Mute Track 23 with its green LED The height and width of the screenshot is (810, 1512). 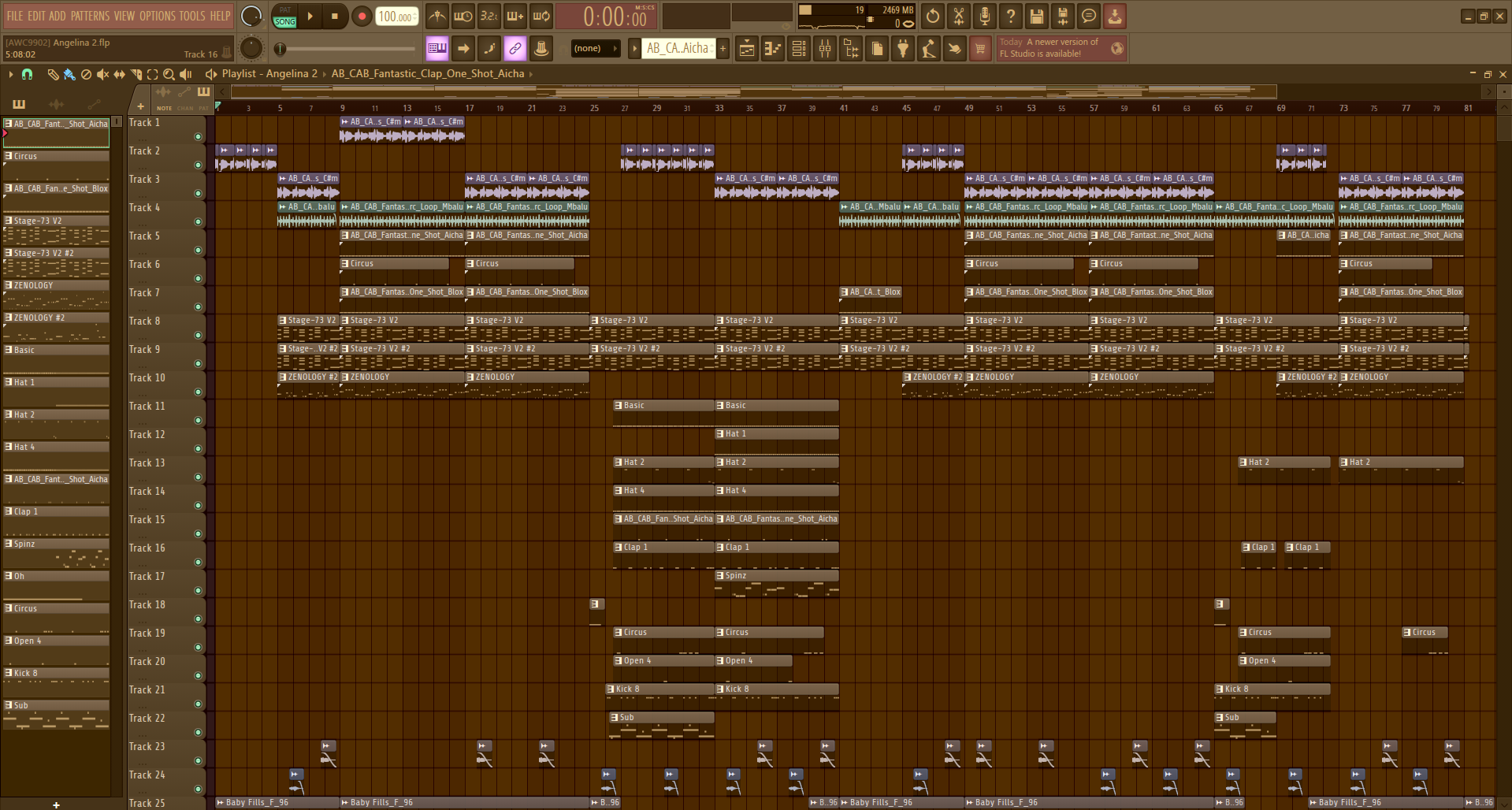click(x=198, y=761)
